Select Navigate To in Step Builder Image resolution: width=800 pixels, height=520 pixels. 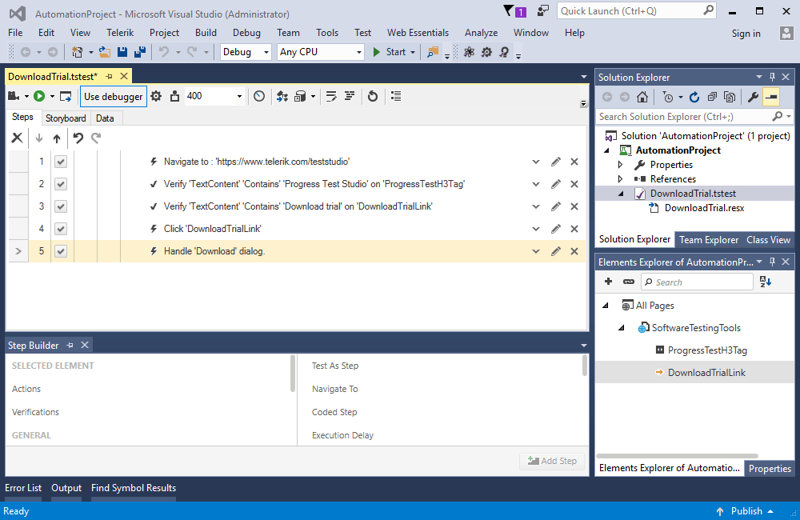coord(335,388)
